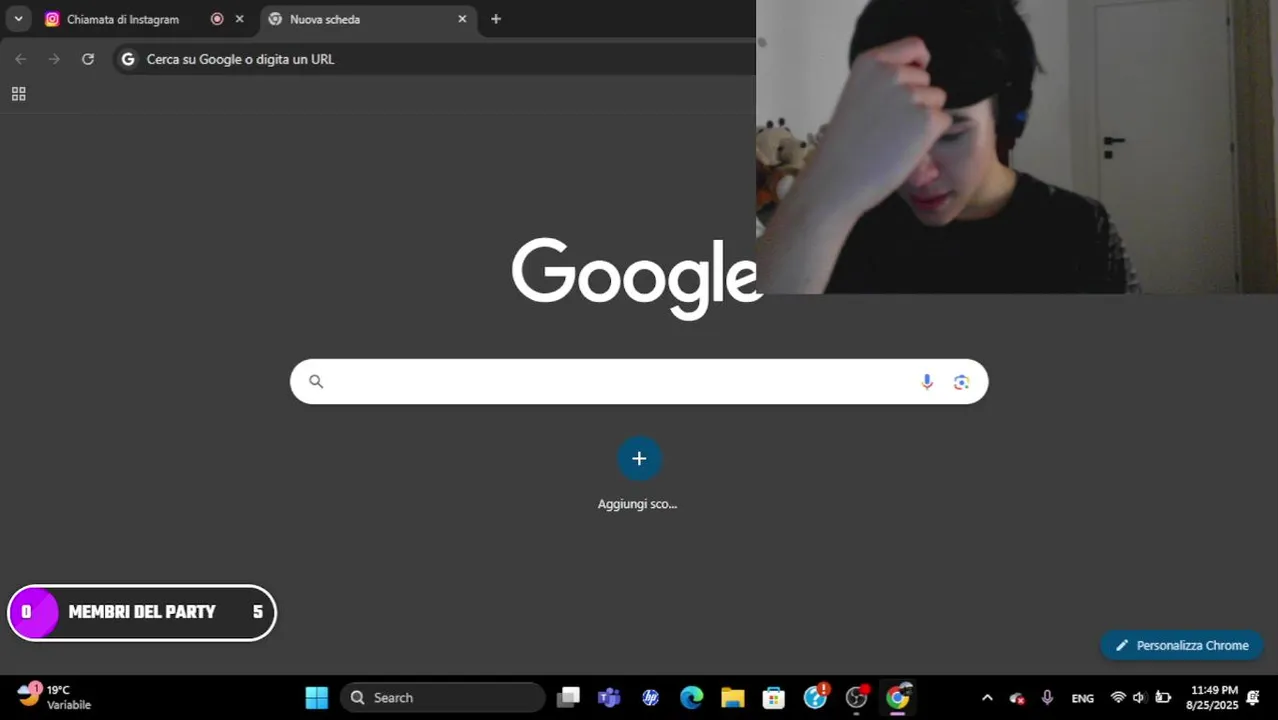1278x720 pixels.
Task: Reload the current page
Action: (88, 59)
